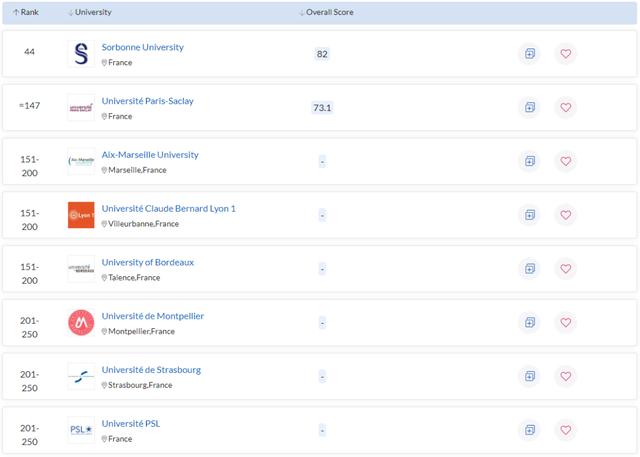This screenshot has height=457, width=640.
Task: Add Sorbonne University to compare list
Action: point(529,54)
